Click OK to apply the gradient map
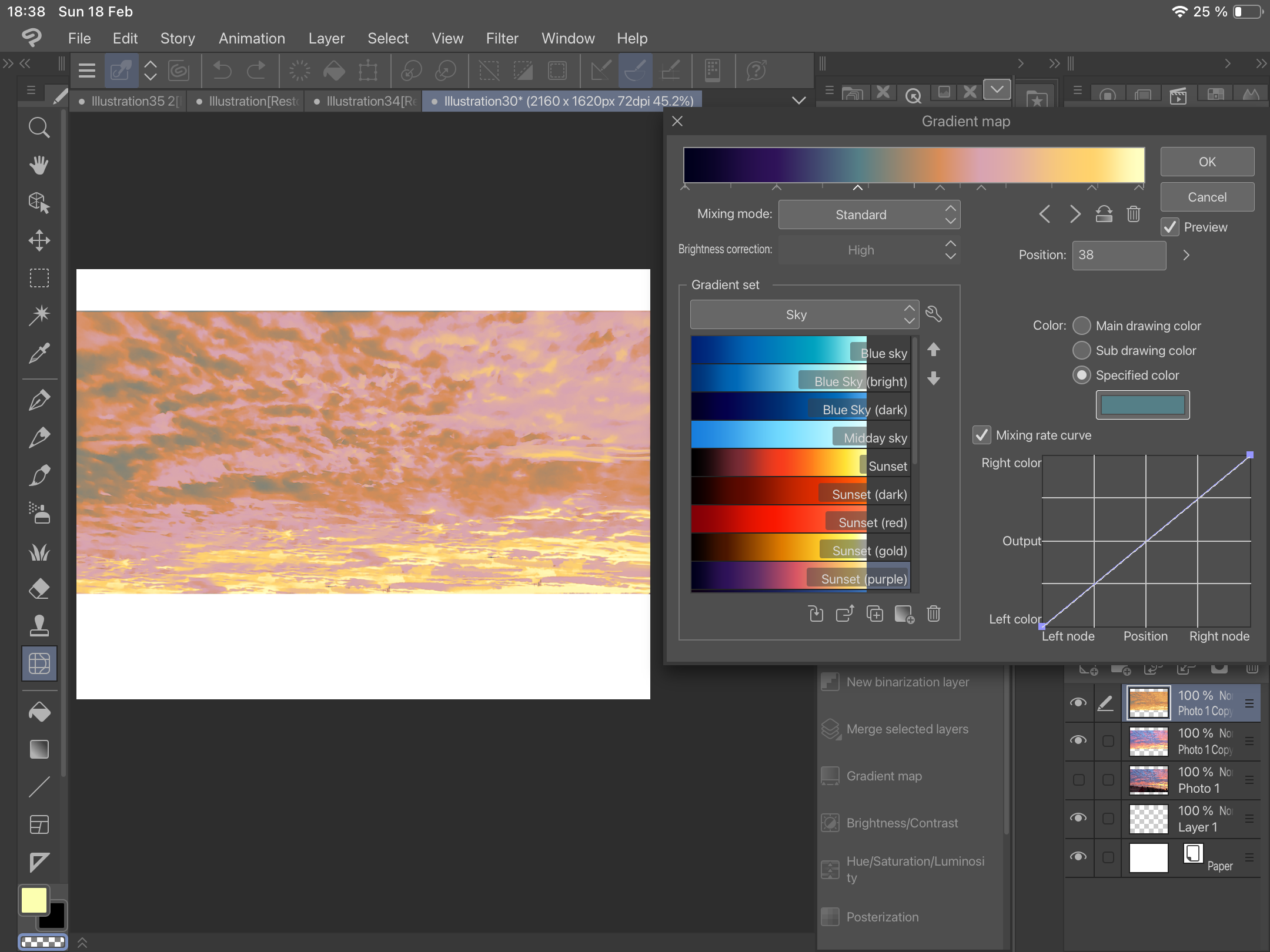 click(x=1206, y=161)
